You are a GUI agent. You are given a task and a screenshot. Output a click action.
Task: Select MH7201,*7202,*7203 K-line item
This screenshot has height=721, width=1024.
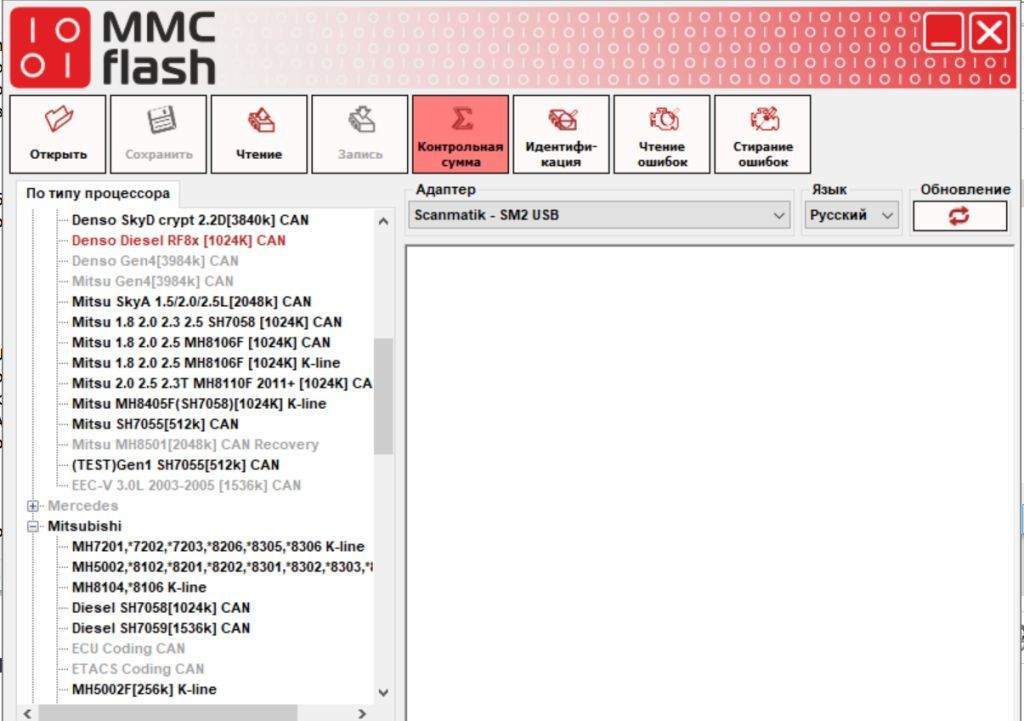pyautogui.click(x=218, y=547)
